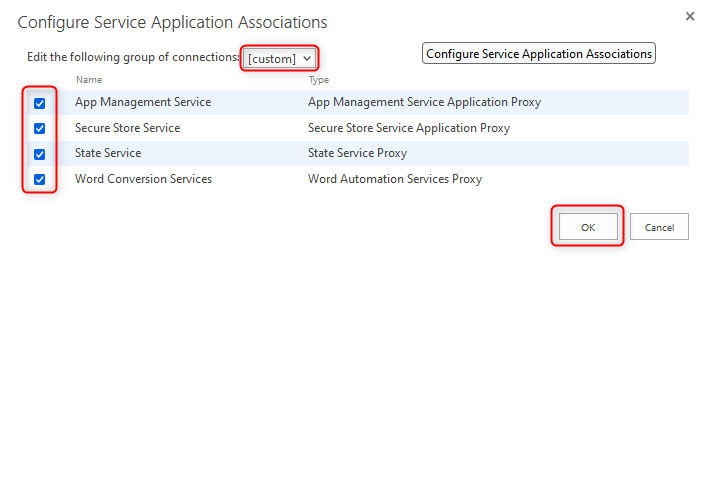
Task: Uncheck the Secure Store Service checkbox
Action: [x=40, y=128]
